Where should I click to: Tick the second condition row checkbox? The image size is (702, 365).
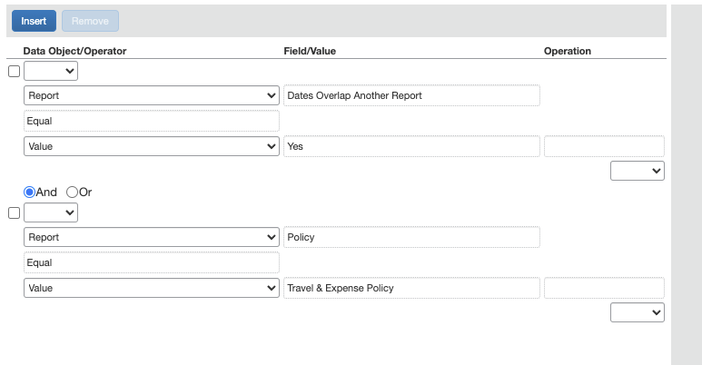(14, 213)
